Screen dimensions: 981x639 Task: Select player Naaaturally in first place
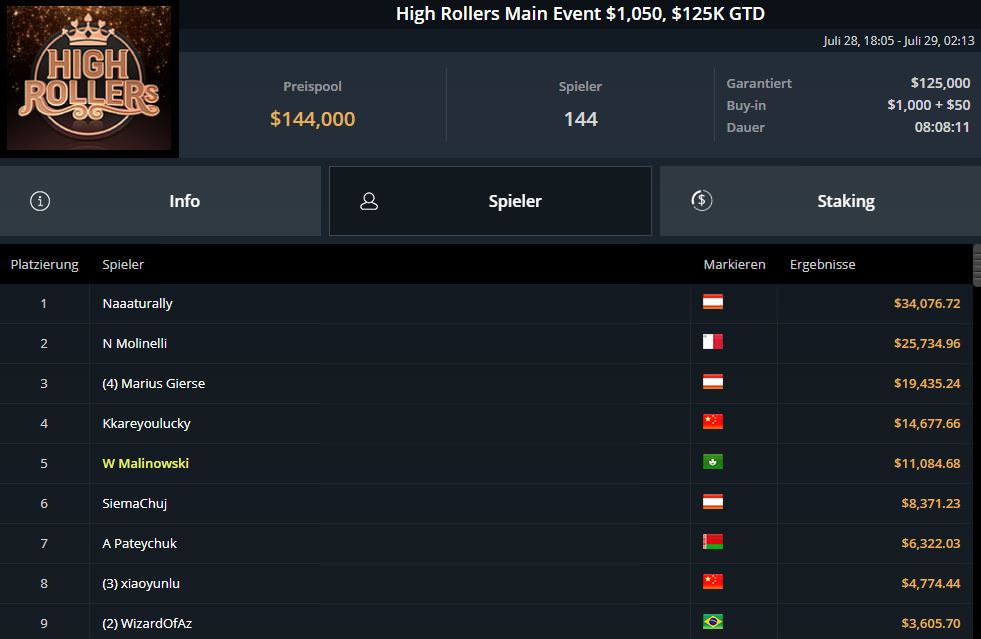tap(137, 303)
